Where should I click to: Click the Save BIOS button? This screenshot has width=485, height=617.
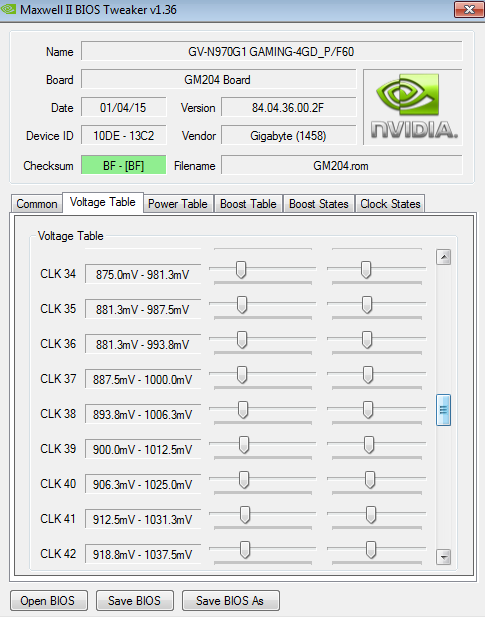(x=135, y=600)
